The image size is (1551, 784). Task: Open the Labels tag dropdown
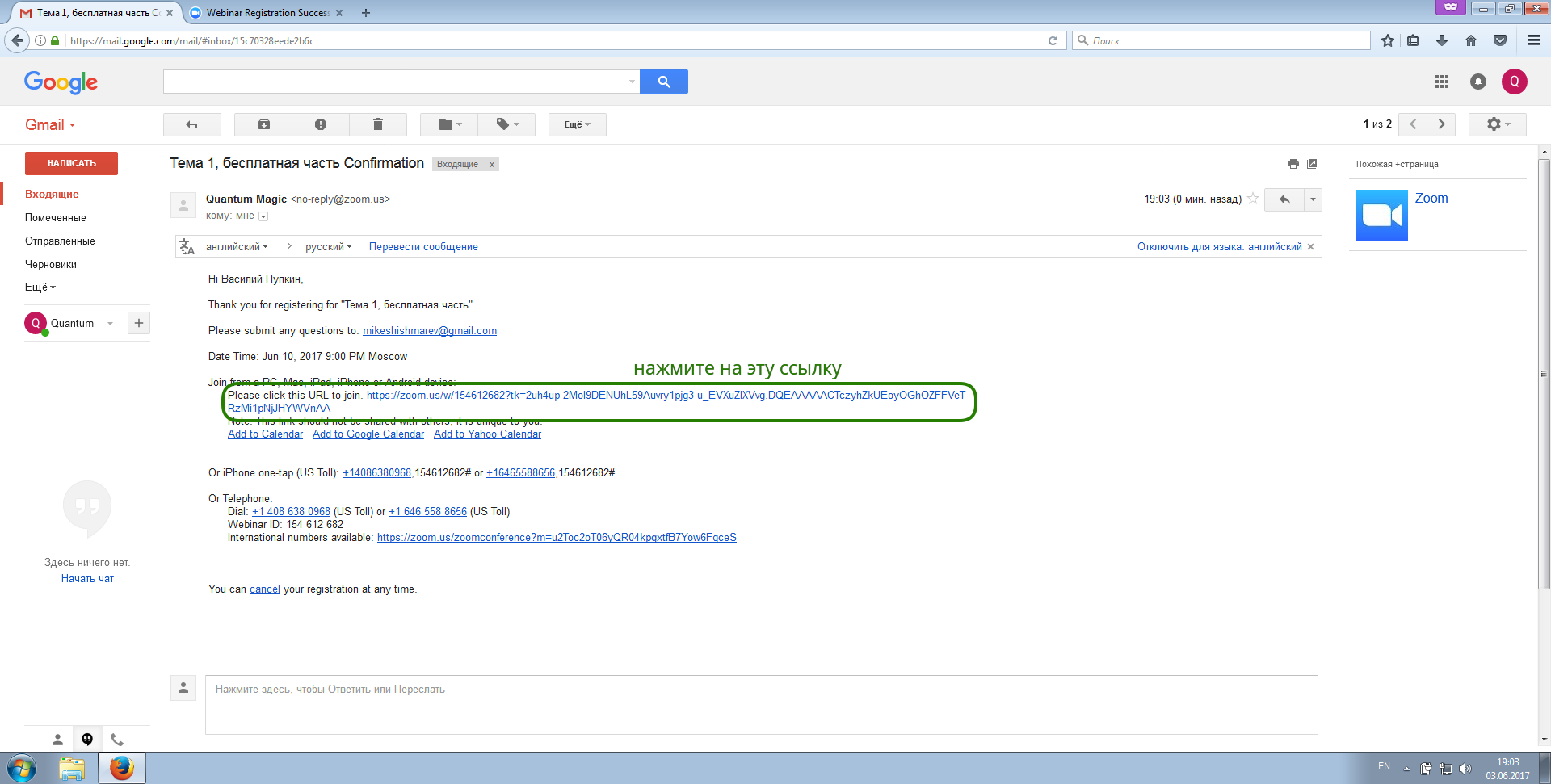tap(507, 124)
